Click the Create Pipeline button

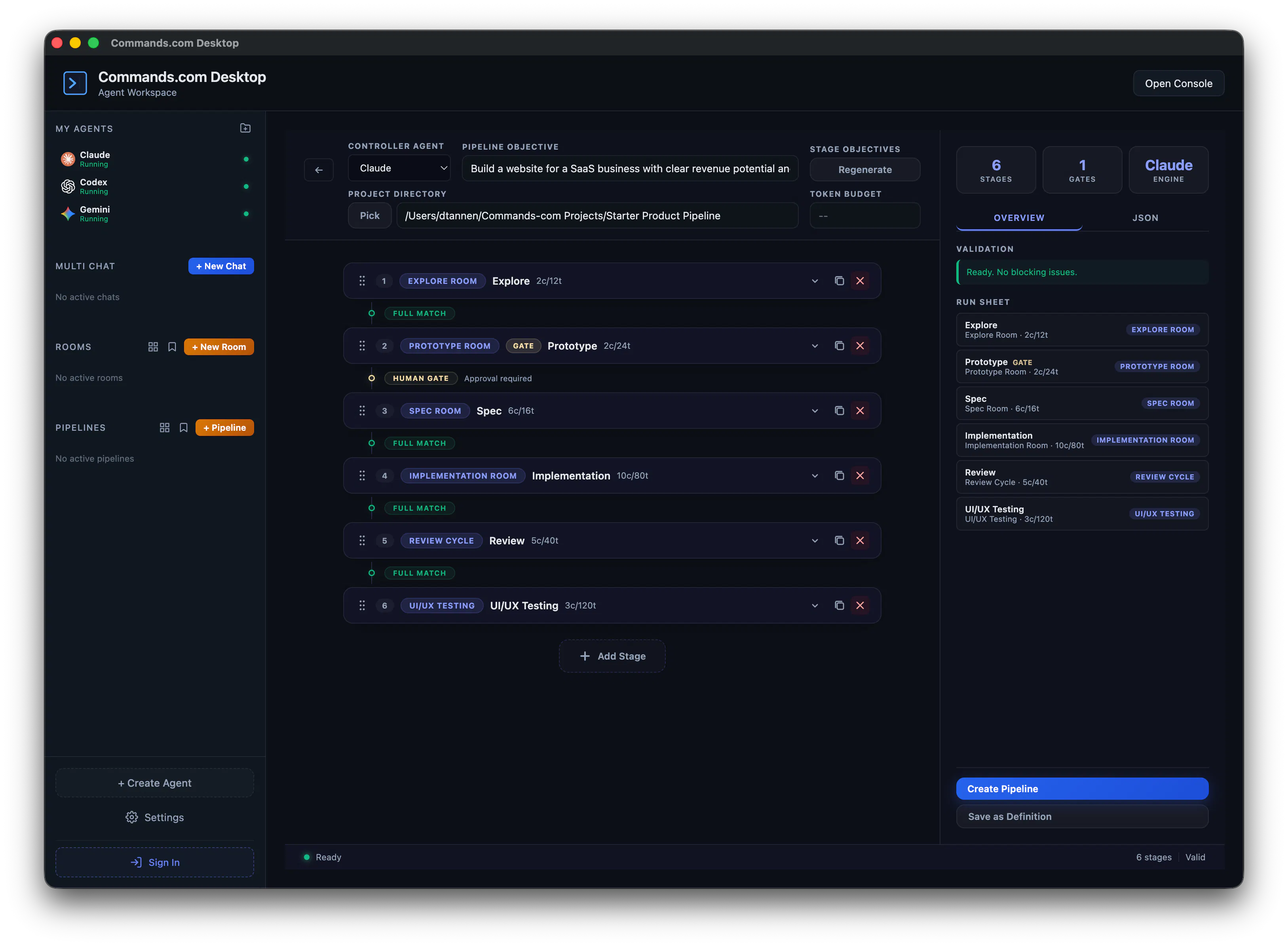coord(1082,789)
